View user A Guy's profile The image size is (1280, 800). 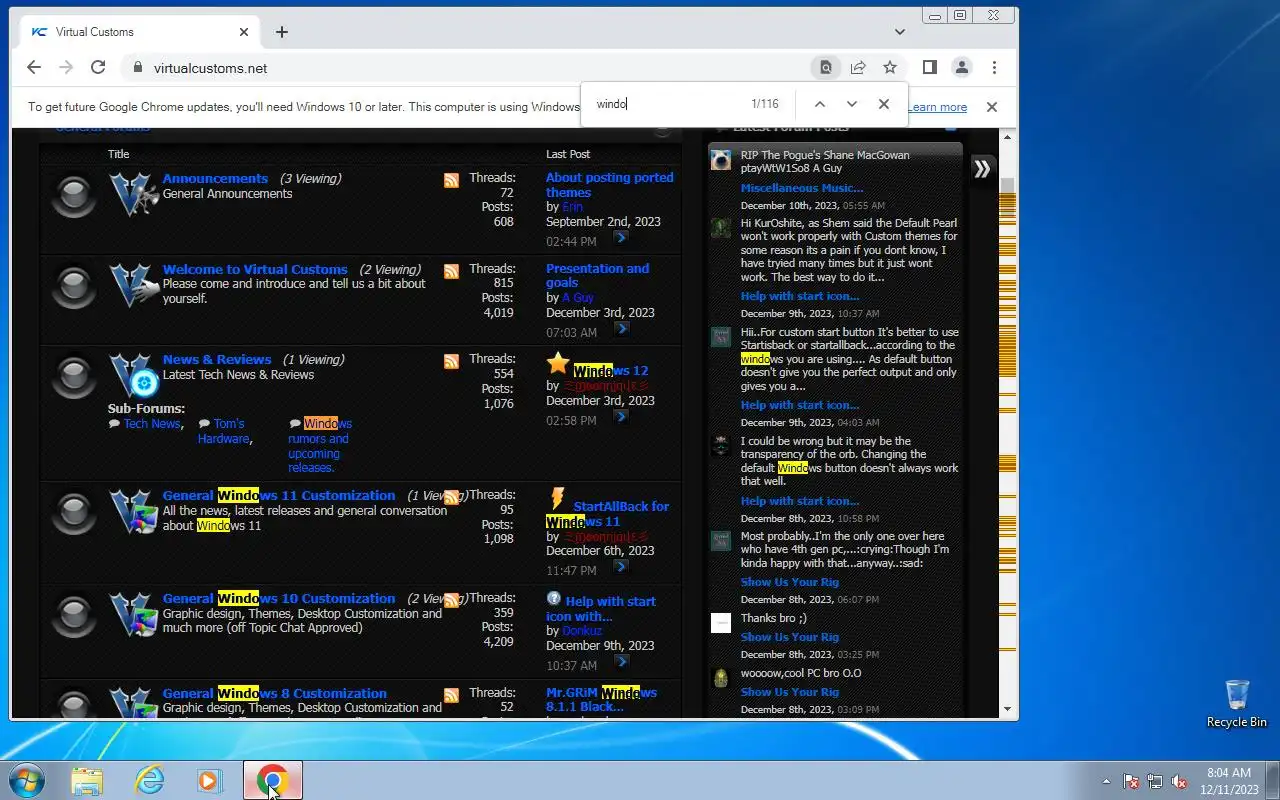pos(578,297)
